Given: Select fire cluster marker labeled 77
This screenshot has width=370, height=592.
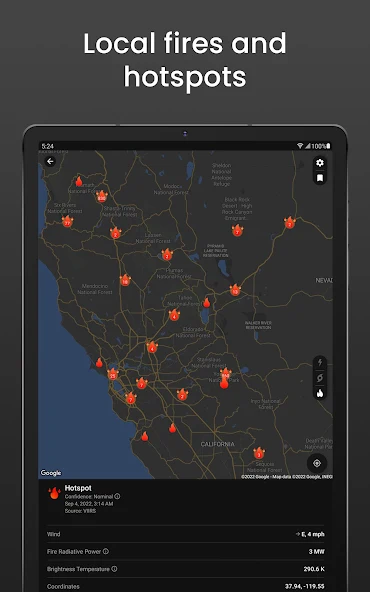Looking at the screenshot, I should pos(67,221).
